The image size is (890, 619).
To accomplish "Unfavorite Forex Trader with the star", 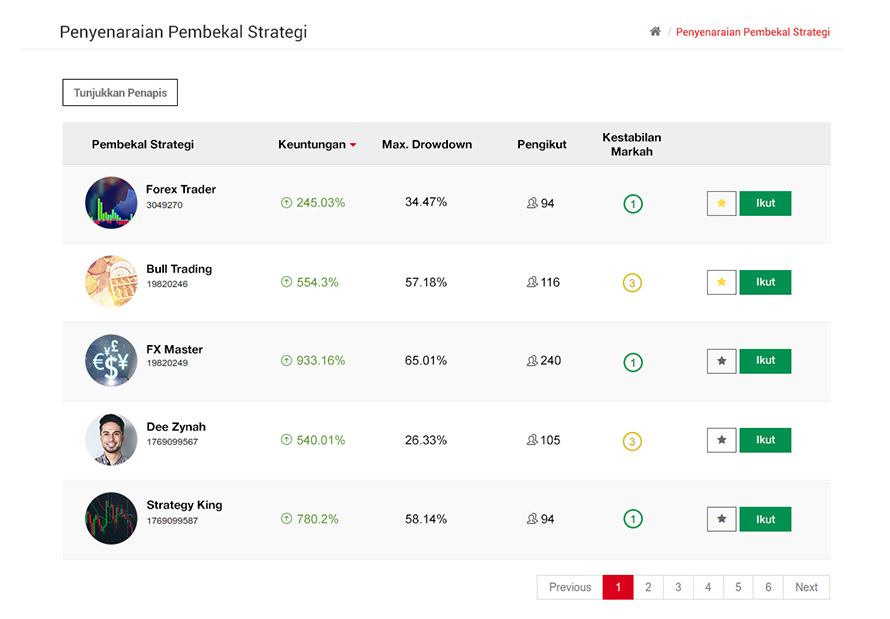I will (x=721, y=204).
